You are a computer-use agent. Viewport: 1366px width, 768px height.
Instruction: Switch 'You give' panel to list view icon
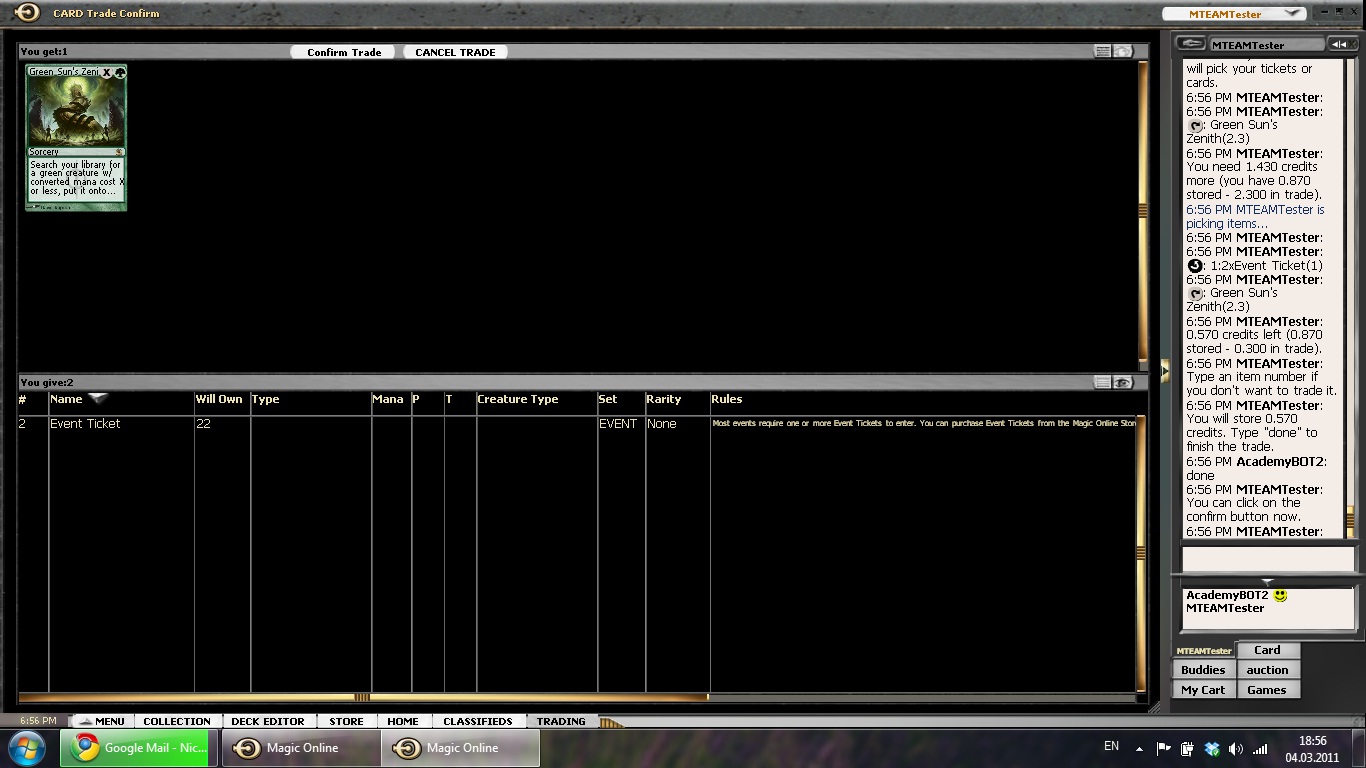pyautogui.click(x=1102, y=382)
